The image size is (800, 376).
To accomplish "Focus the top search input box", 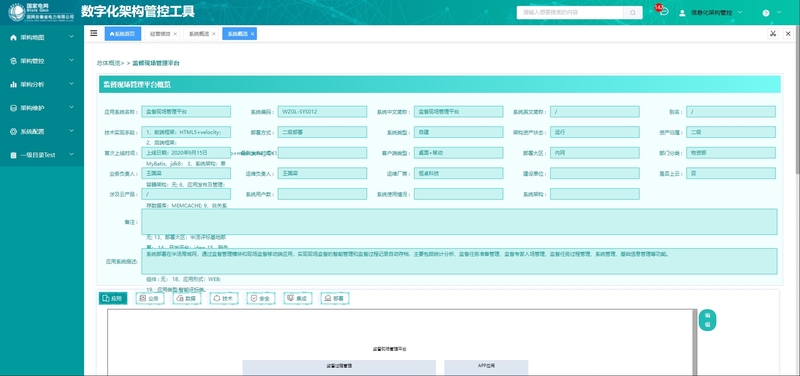I will coord(570,13).
